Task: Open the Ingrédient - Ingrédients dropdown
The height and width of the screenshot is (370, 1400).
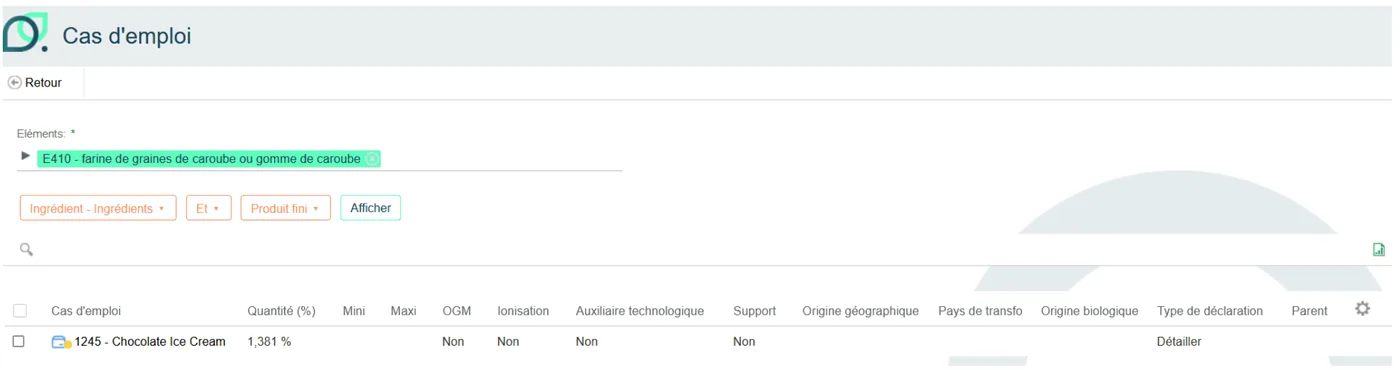Action: tap(98, 208)
